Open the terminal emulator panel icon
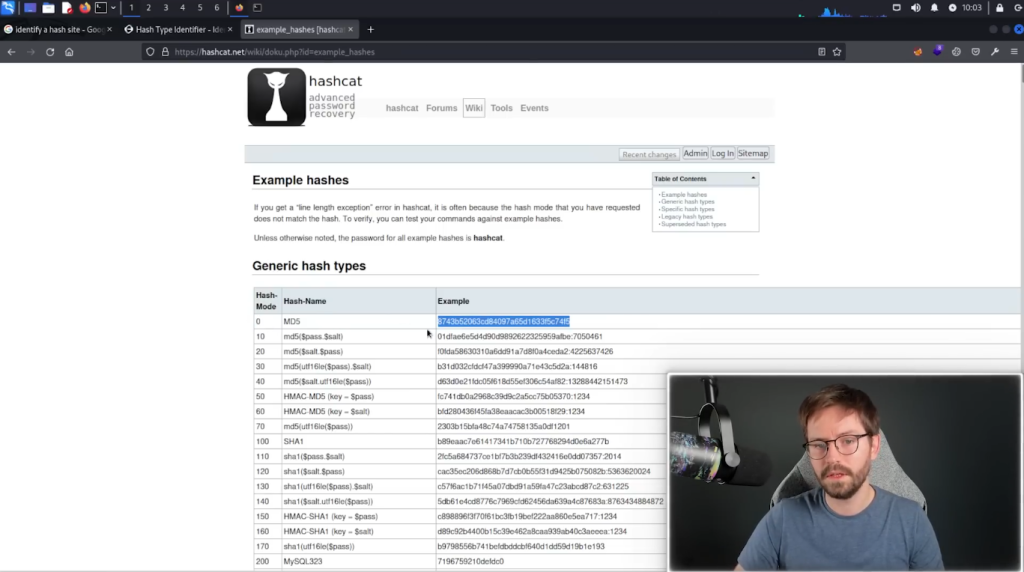 101,8
